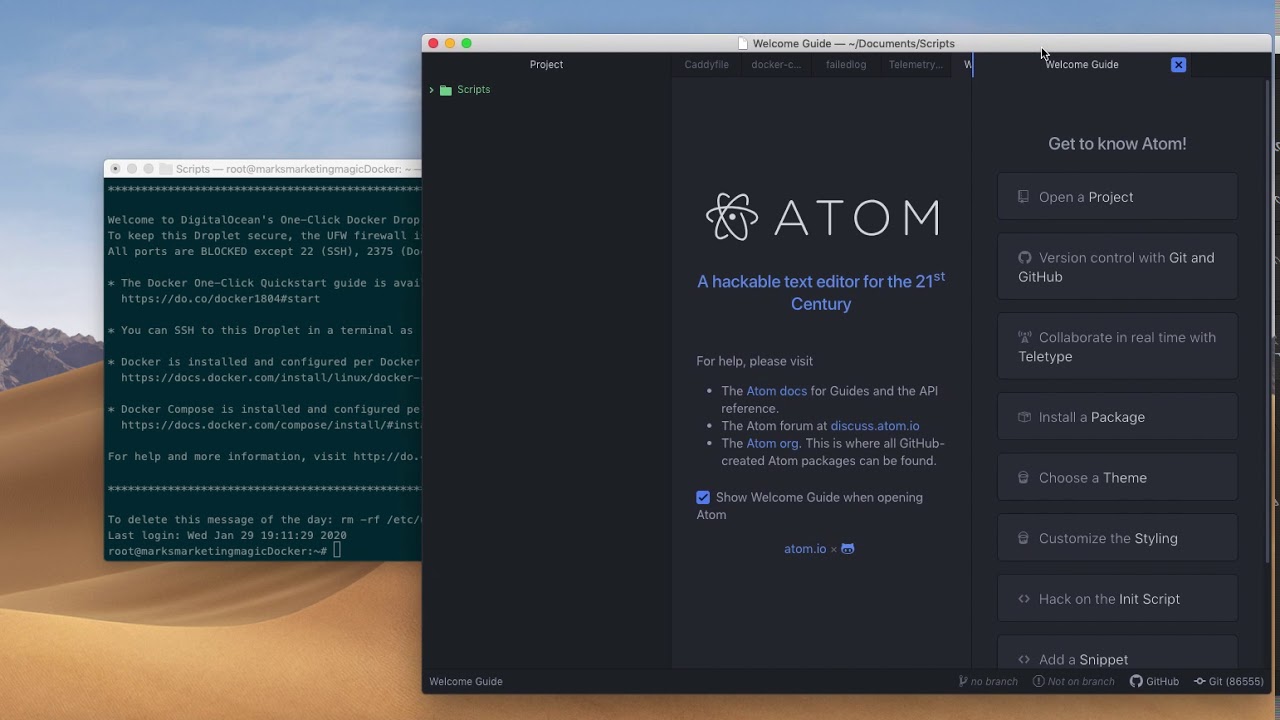Expand the Choose a Theme card
Image resolution: width=1280 pixels, height=720 pixels.
(1117, 478)
